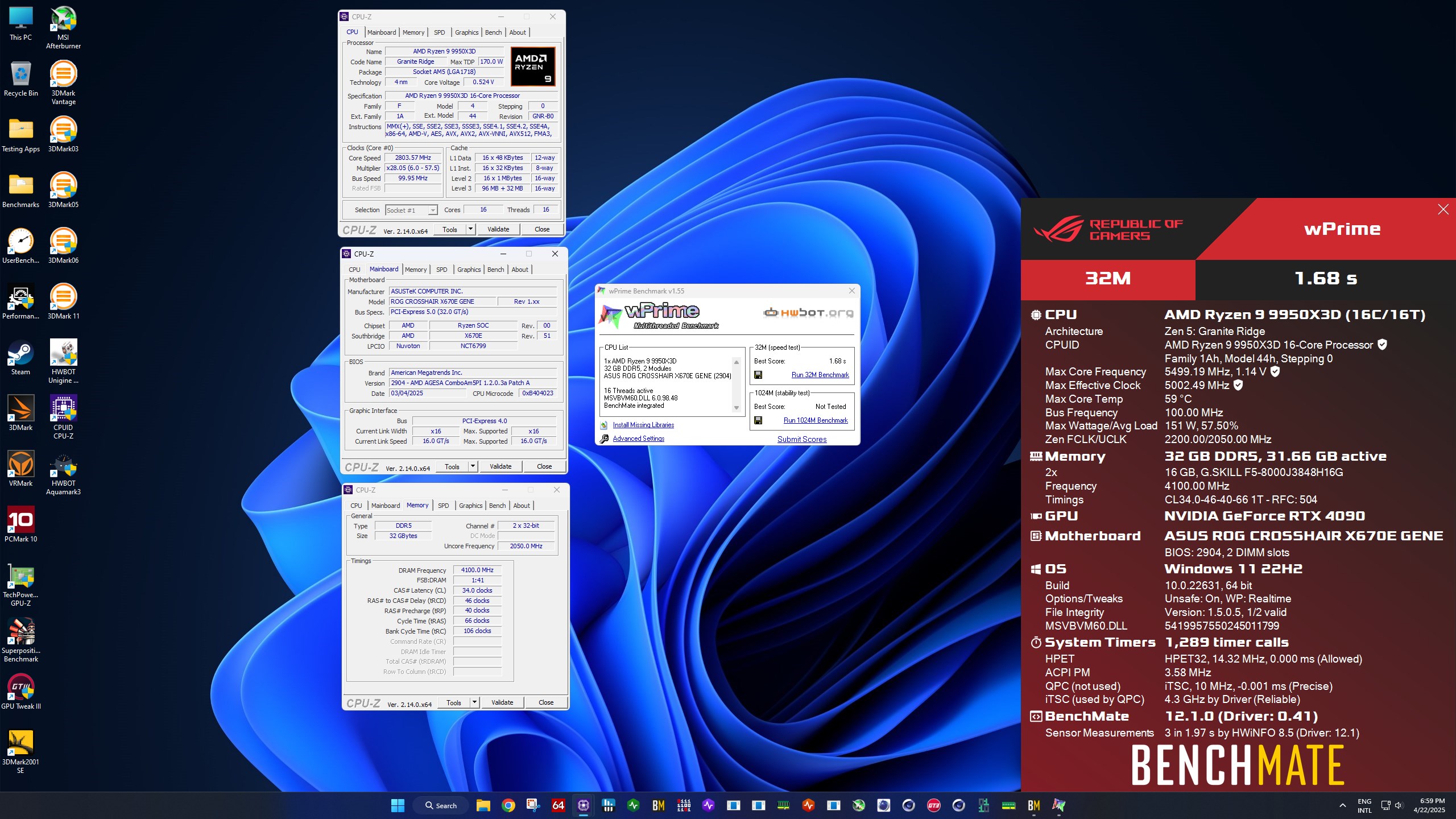Open MSI Afterburner desktop shortcut
Viewport: 1456px width, 819px height.
click(x=63, y=27)
